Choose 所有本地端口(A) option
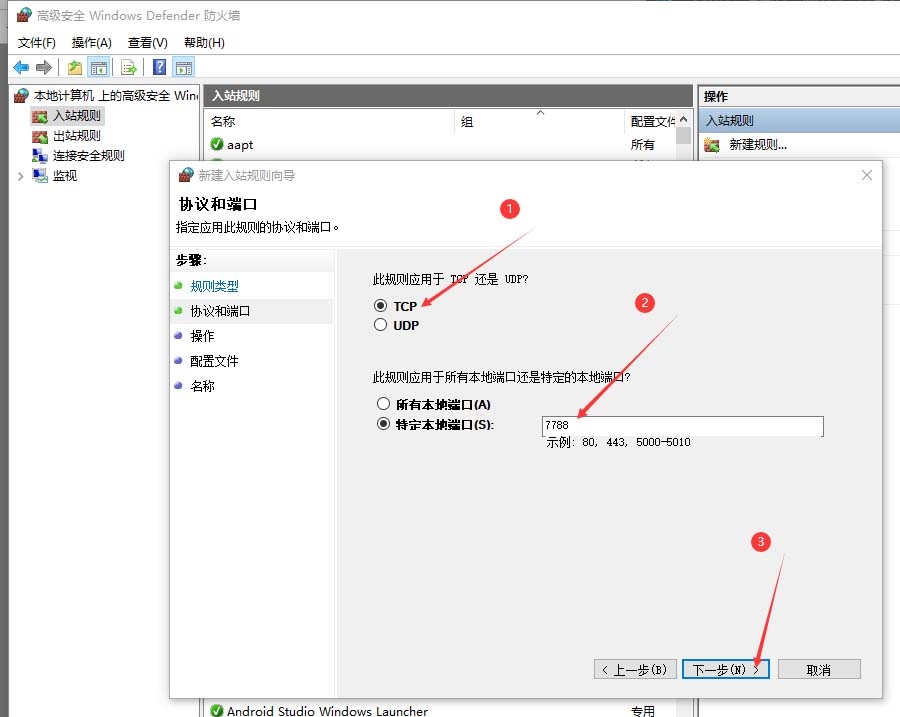 tap(383, 404)
